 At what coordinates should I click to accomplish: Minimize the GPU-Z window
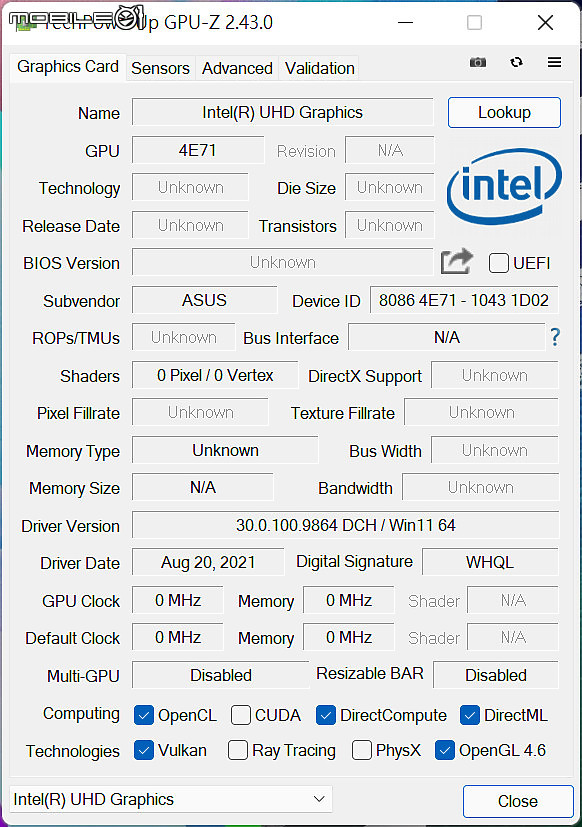pos(405,23)
